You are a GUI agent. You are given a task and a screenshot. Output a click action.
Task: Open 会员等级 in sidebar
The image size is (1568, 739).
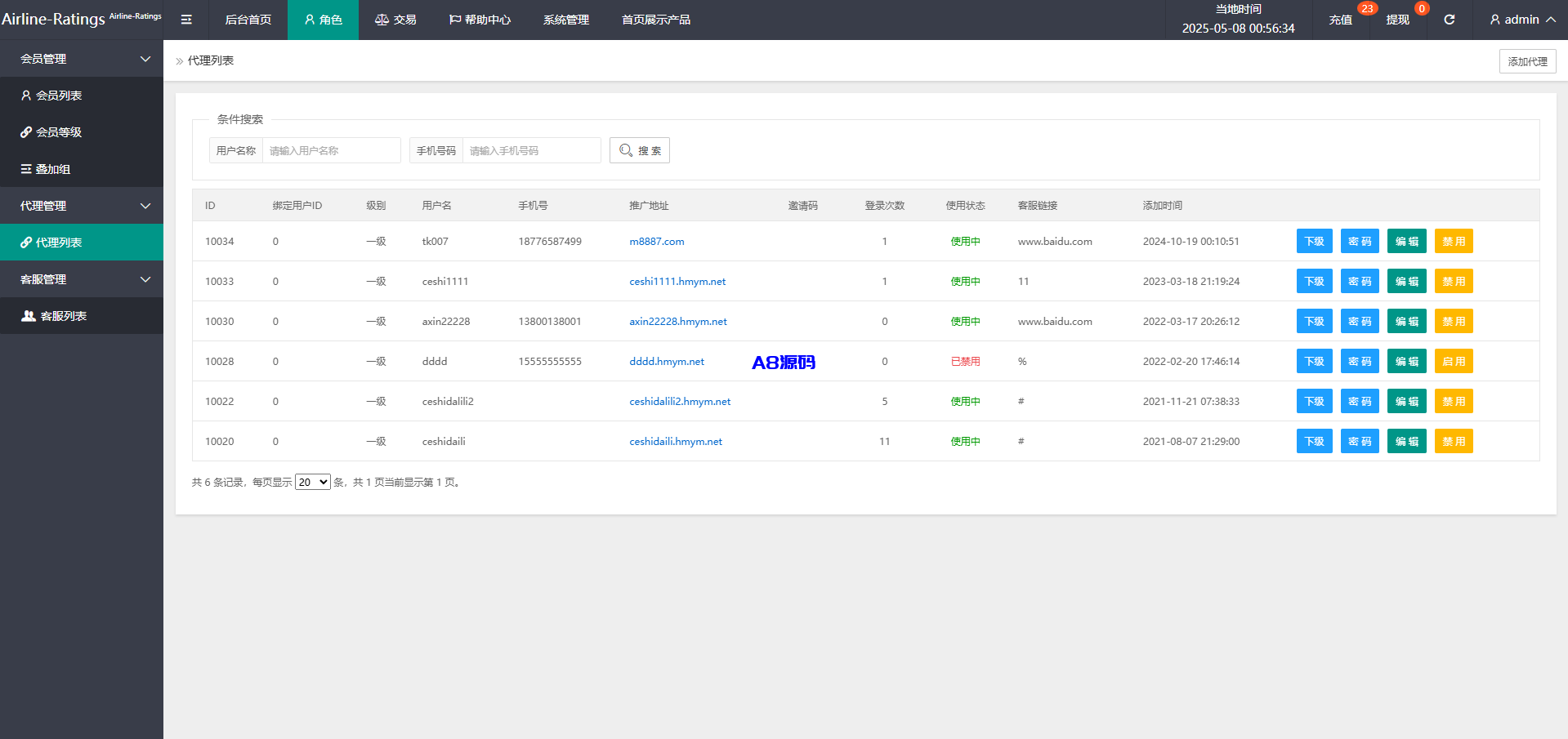(82, 132)
